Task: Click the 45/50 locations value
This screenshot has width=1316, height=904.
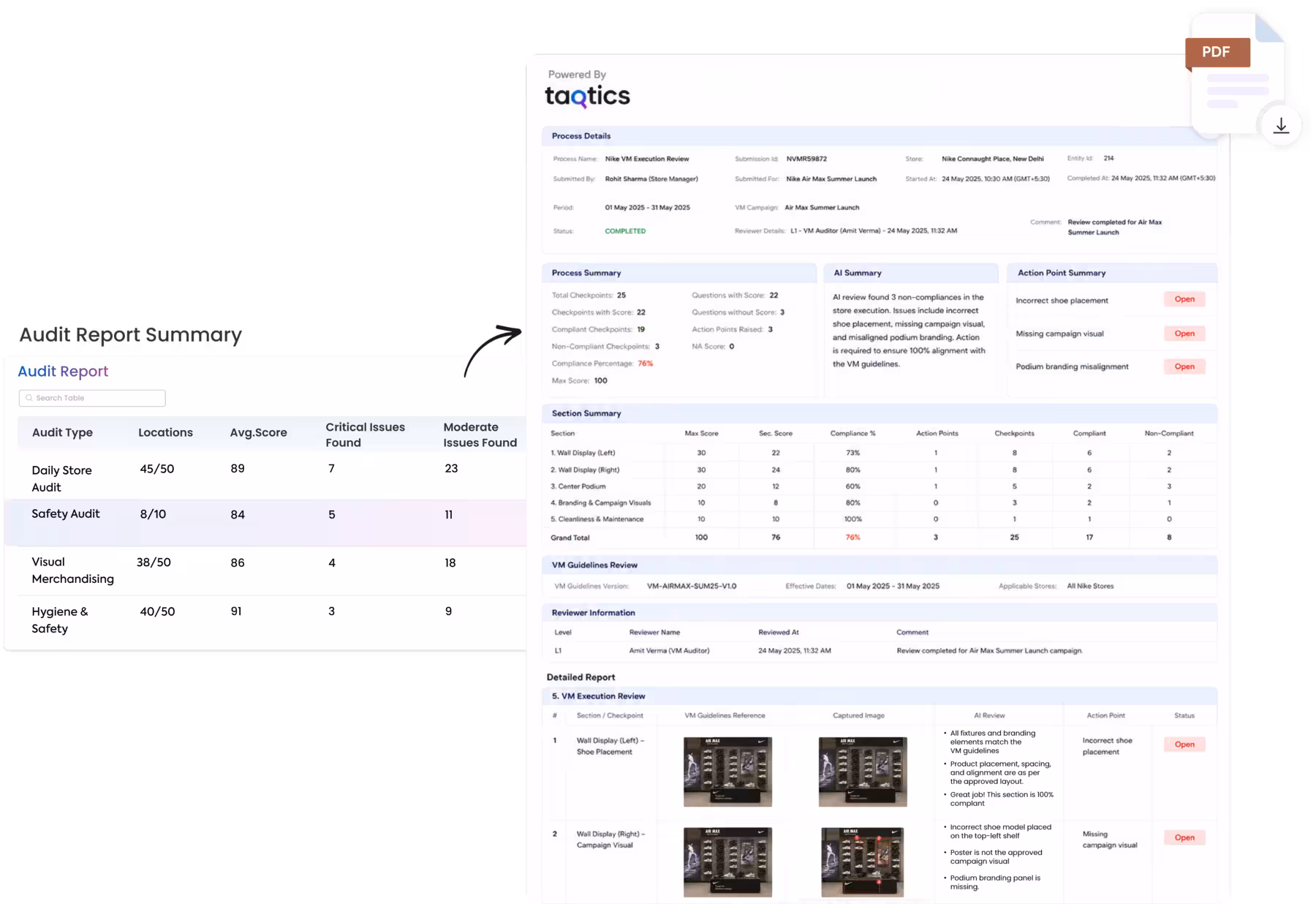Action: tap(157, 469)
